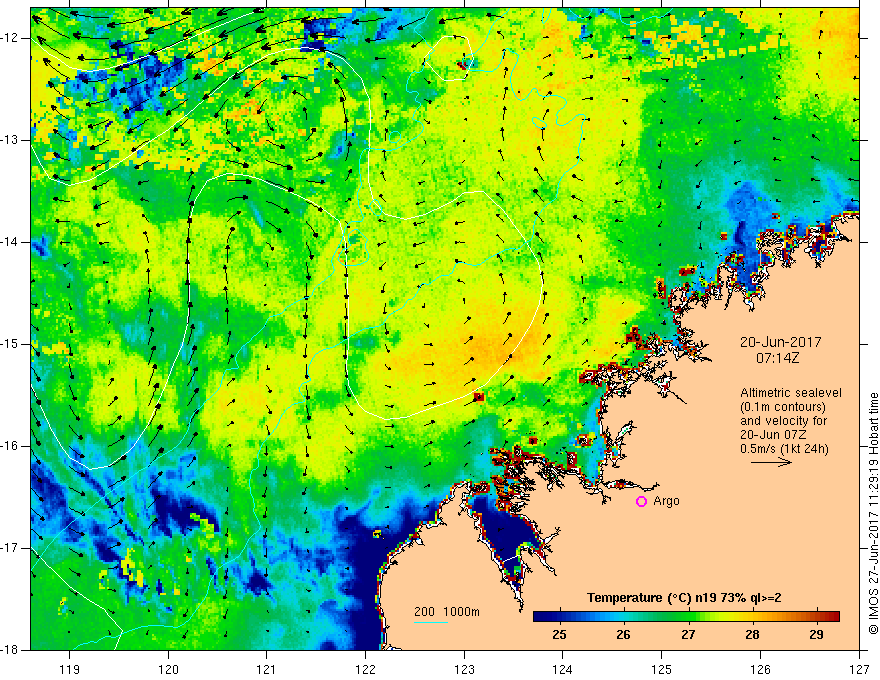Click longitude axis label '127'

coord(859,669)
